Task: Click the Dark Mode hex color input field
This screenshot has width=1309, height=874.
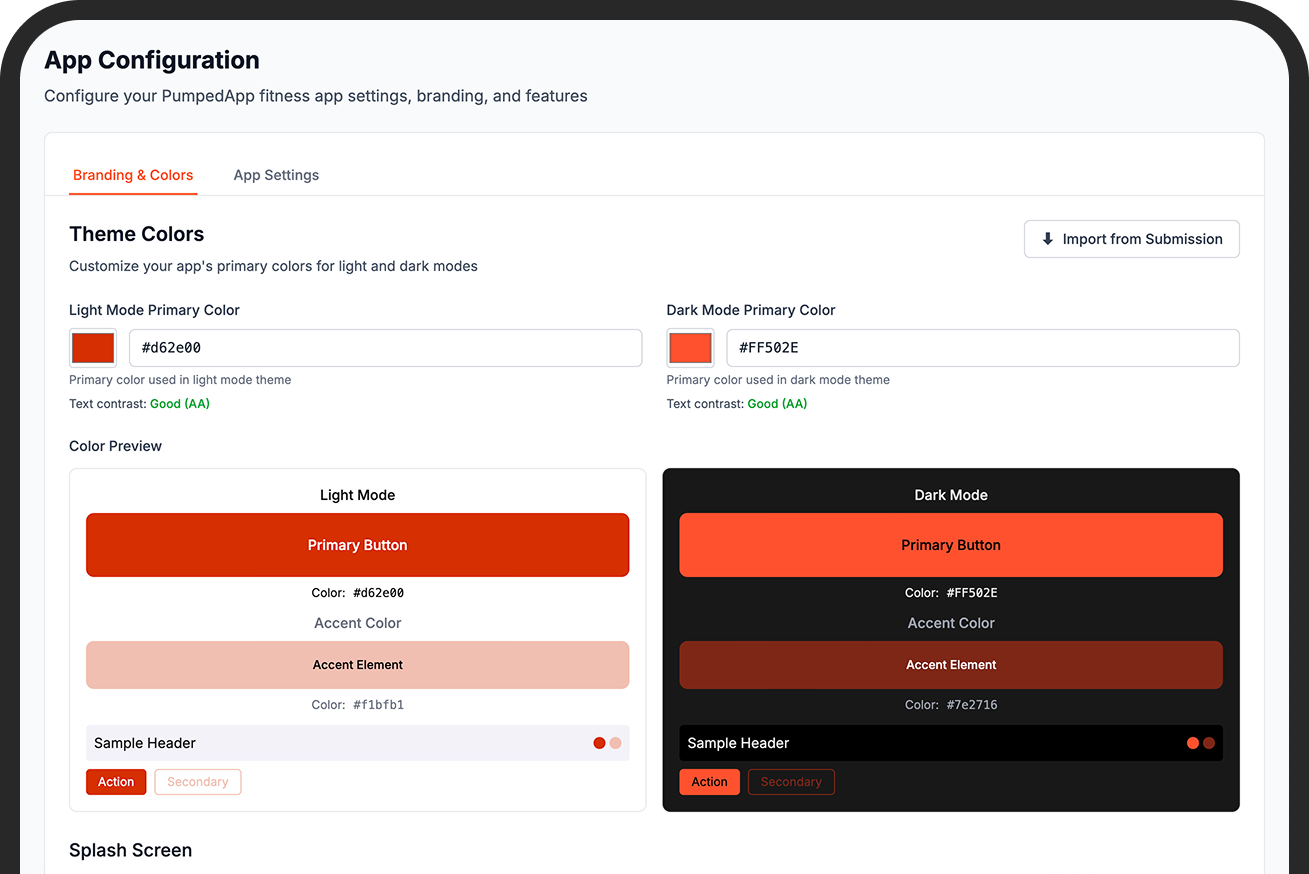Action: (982, 348)
